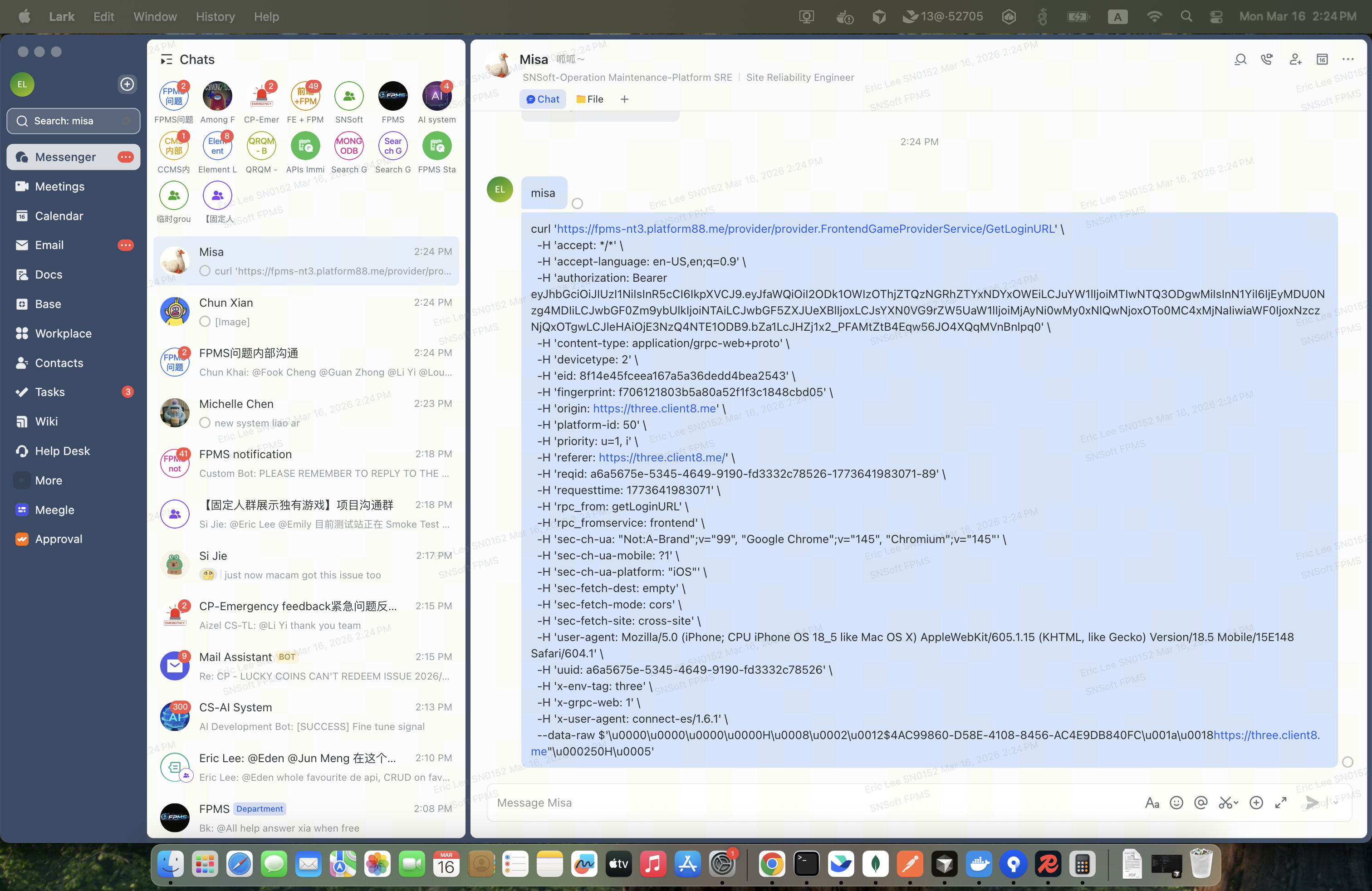This screenshot has width=1372, height=891.
Task: Click the search-in-chat icon in Misa header
Action: [x=1240, y=59]
